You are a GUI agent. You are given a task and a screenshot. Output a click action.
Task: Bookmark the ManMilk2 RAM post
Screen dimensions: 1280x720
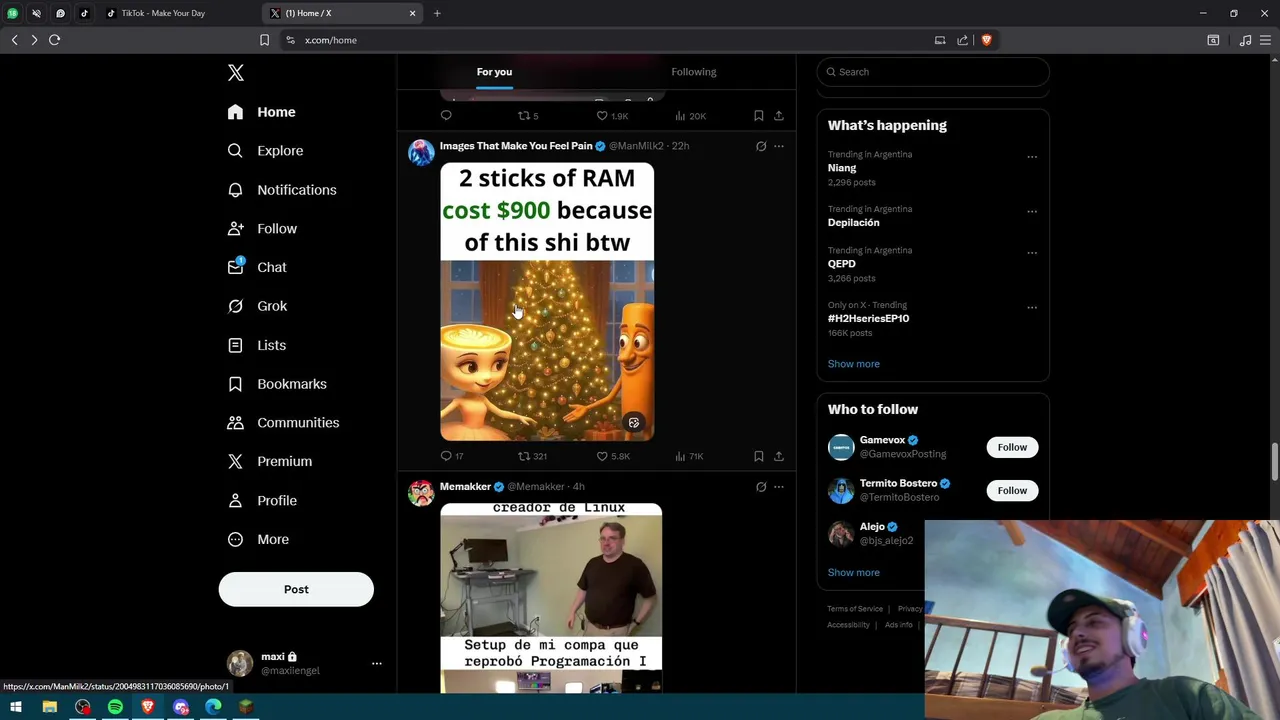click(x=759, y=456)
